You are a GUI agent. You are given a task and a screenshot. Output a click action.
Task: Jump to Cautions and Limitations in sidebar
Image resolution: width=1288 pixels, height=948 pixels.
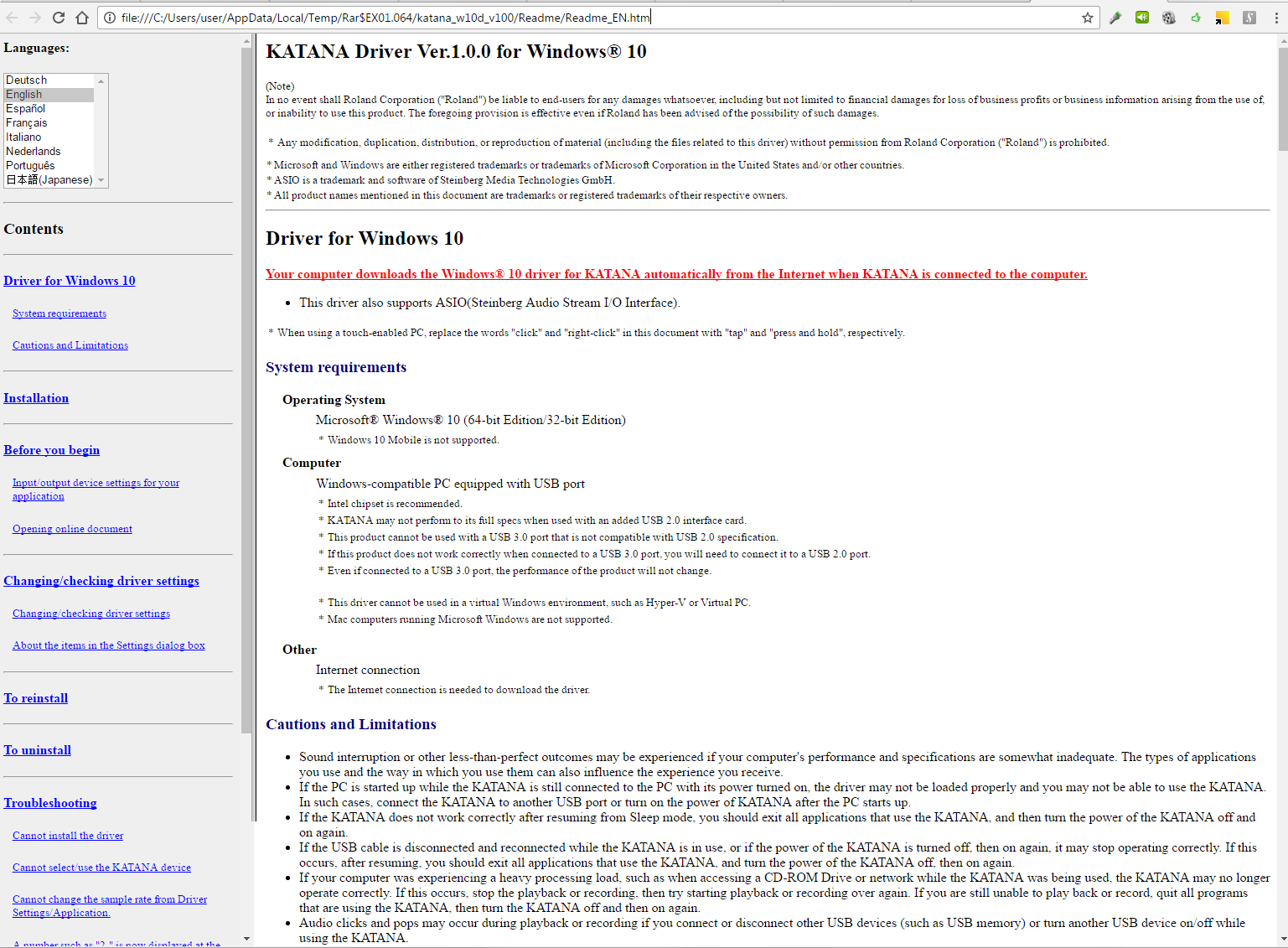coord(70,345)
